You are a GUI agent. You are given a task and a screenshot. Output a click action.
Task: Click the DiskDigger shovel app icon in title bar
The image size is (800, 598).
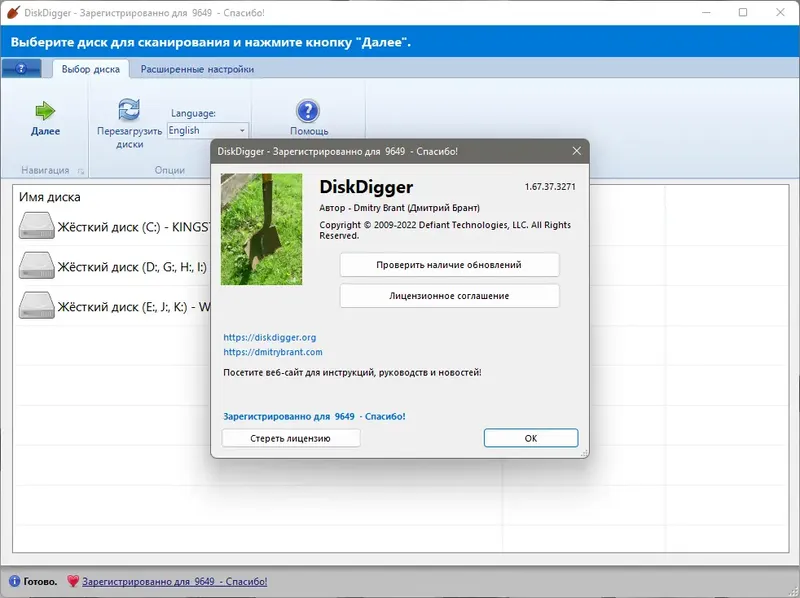tap(13, 12)
